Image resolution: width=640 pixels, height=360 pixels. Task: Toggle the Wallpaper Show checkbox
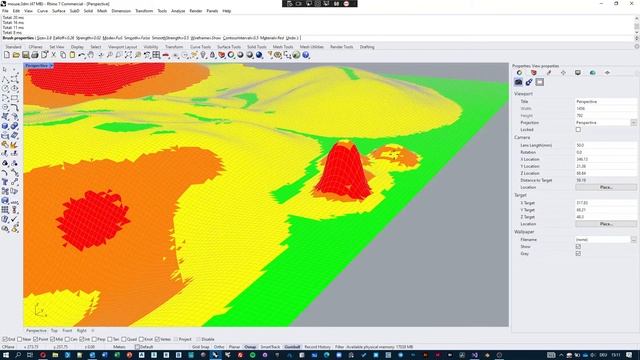click(578, 247)
